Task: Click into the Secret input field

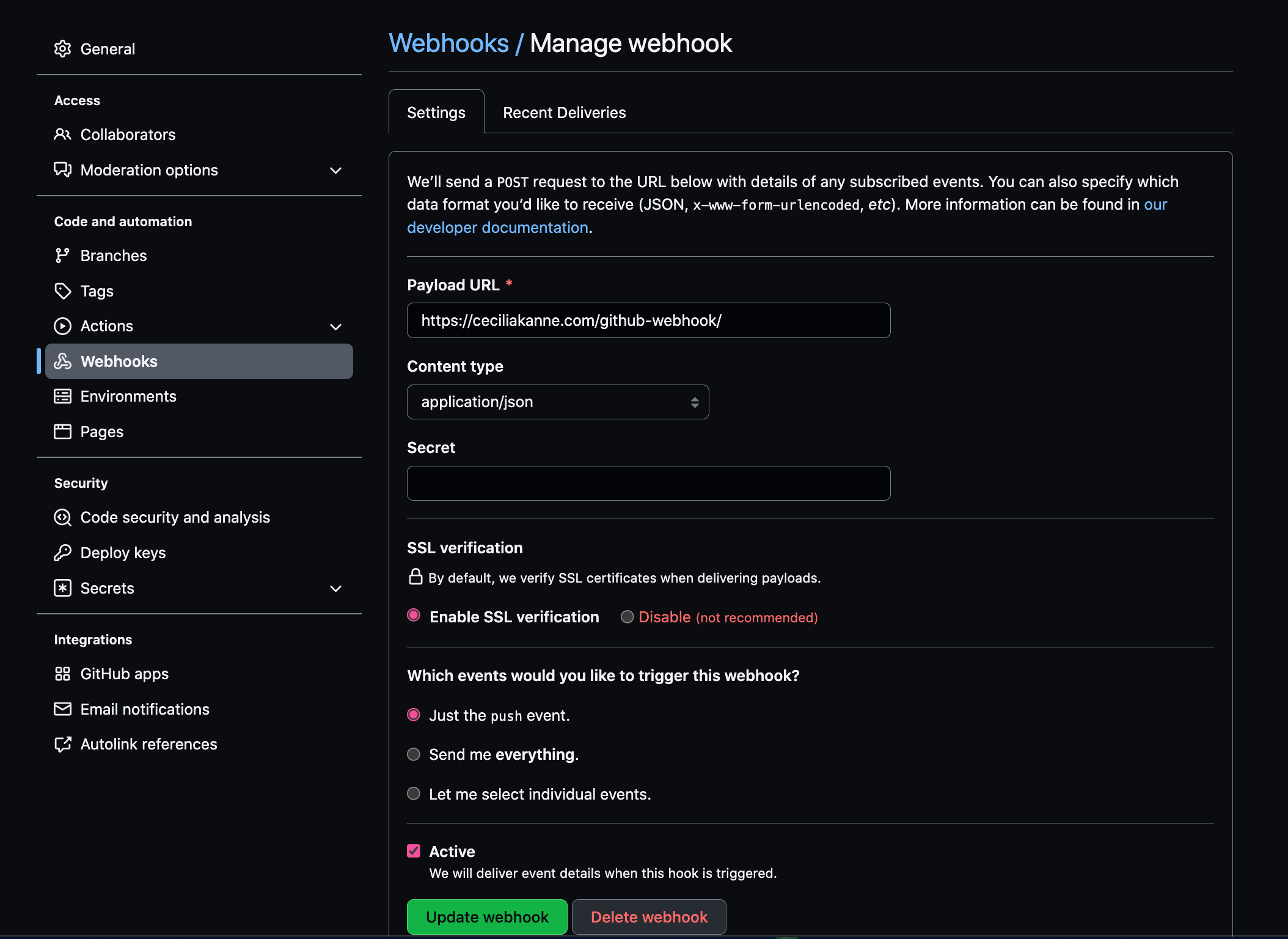Action: click(648, 483)
